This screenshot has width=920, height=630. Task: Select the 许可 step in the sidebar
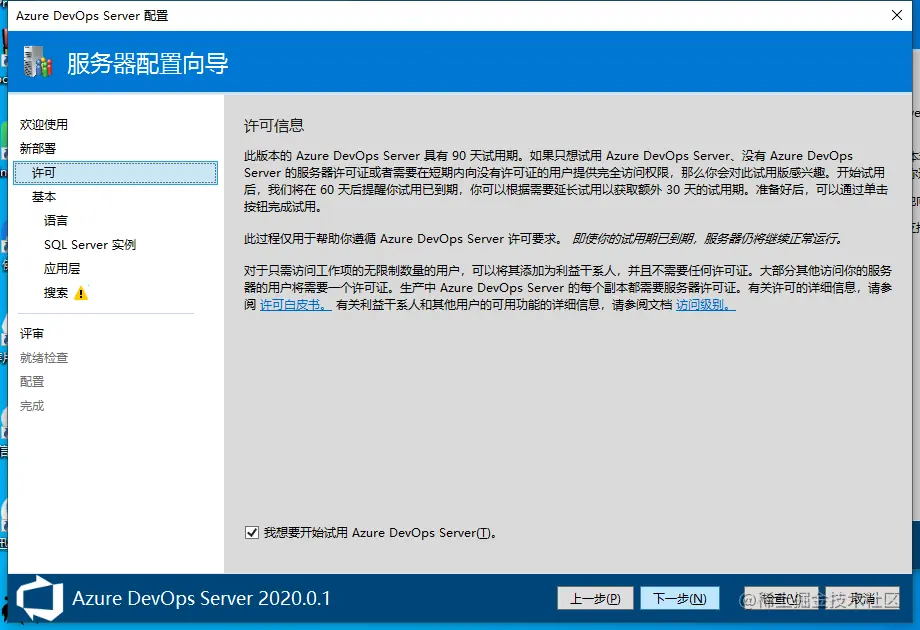point(116,173)
